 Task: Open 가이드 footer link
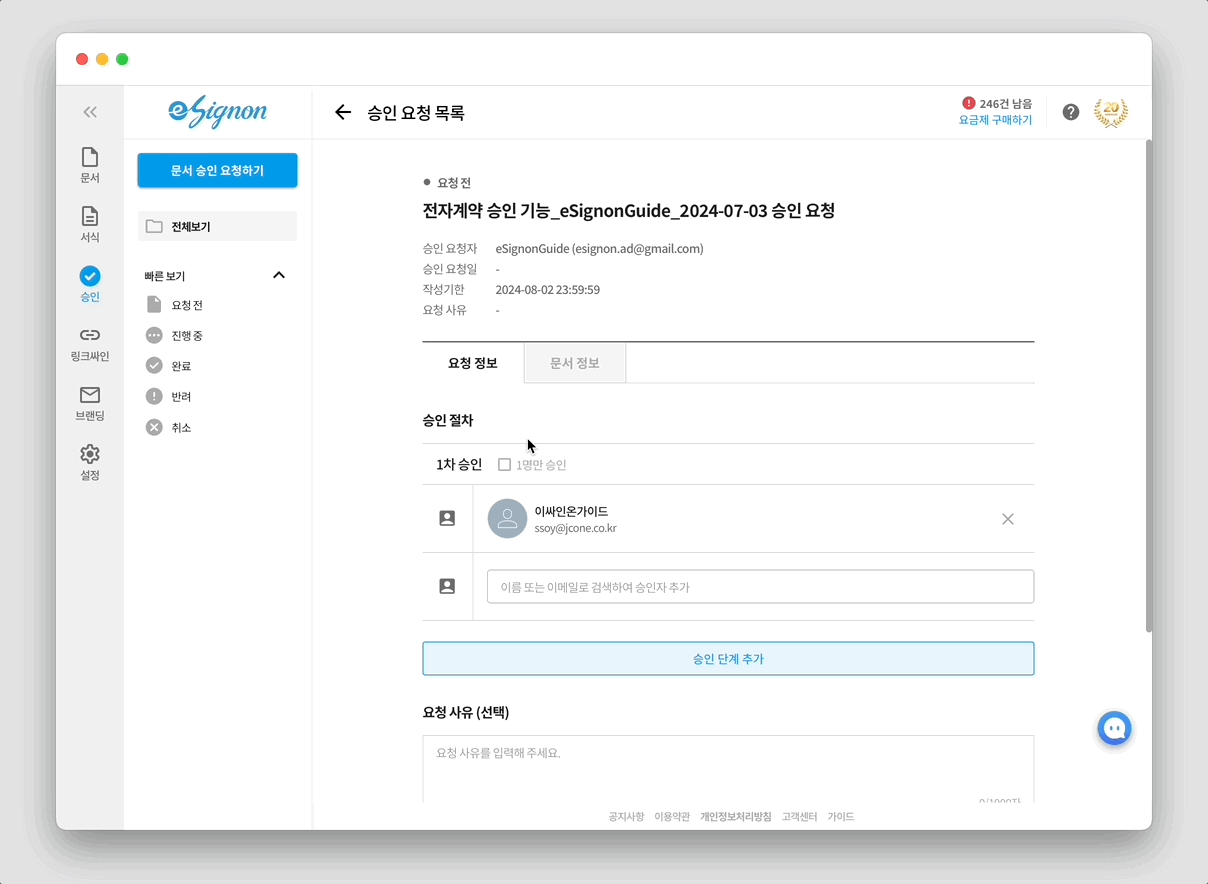pos(841,817)
